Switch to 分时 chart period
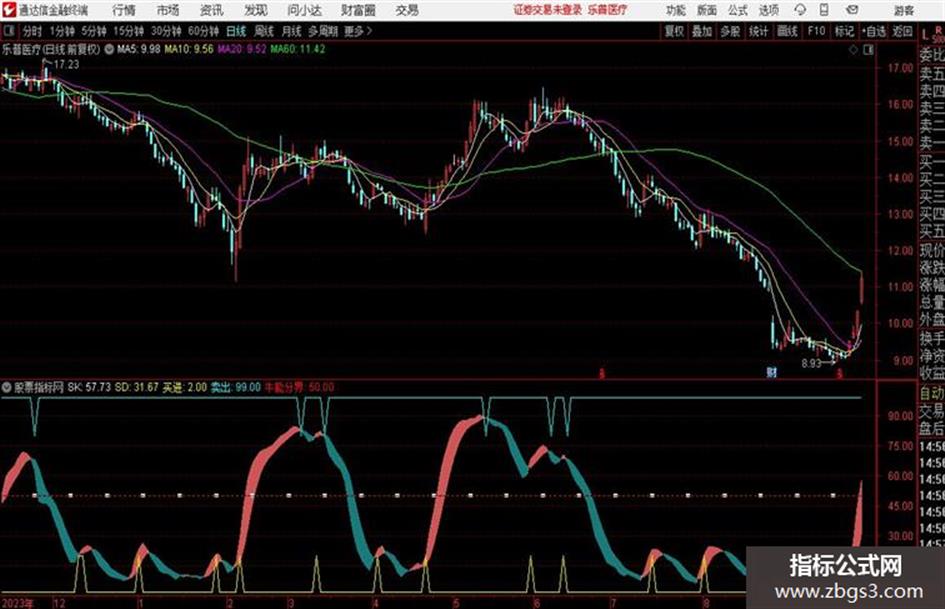The height and width of the screenshot is (609, 945). (x=32, y=31)
